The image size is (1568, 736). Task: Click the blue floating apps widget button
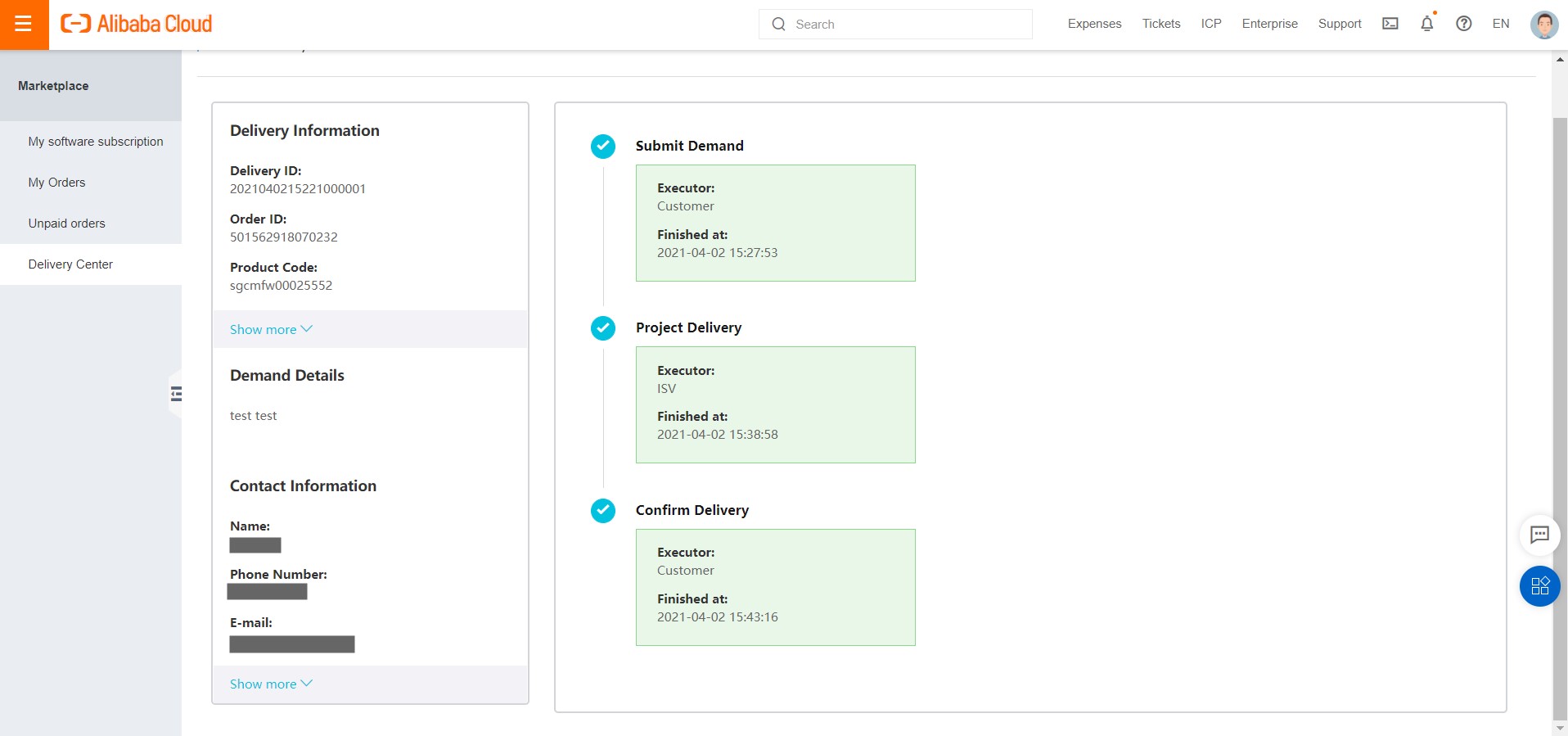1539,586
